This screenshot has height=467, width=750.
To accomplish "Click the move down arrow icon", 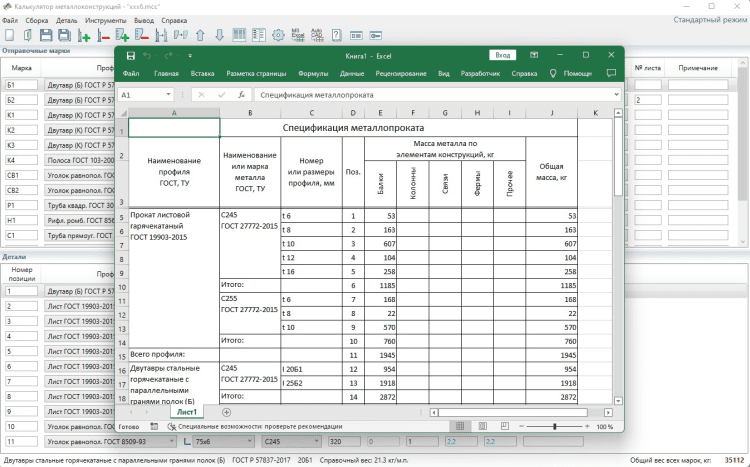I will pos(219,35).
